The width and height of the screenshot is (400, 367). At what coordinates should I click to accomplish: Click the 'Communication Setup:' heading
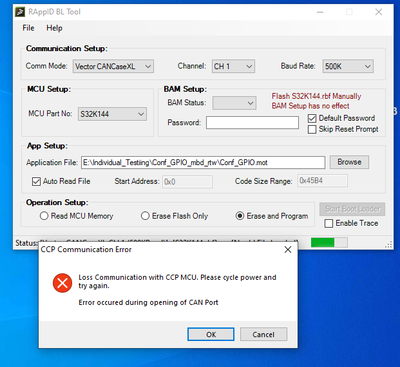67,49
